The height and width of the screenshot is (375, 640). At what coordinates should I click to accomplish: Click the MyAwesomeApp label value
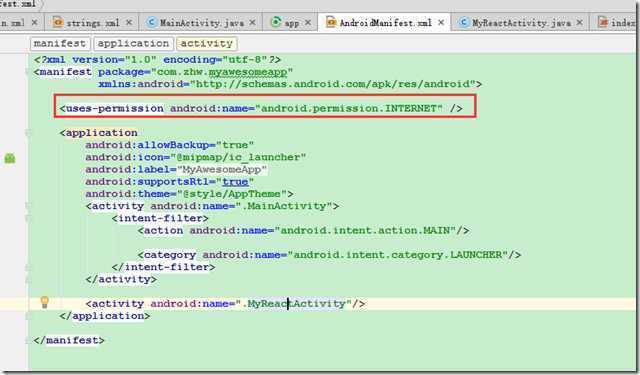point(222,169)
